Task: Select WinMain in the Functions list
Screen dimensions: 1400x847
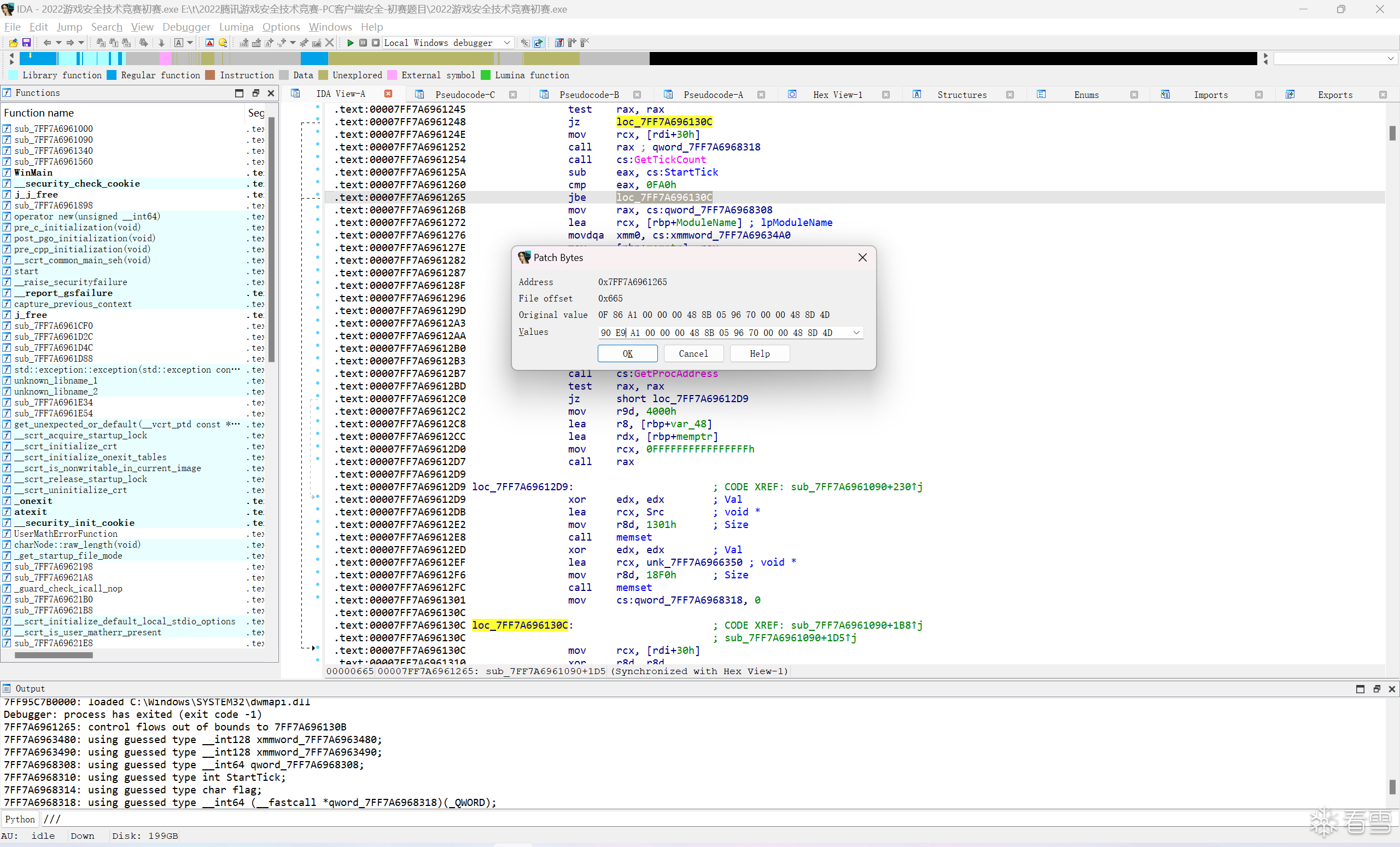Action: [33, 172]
